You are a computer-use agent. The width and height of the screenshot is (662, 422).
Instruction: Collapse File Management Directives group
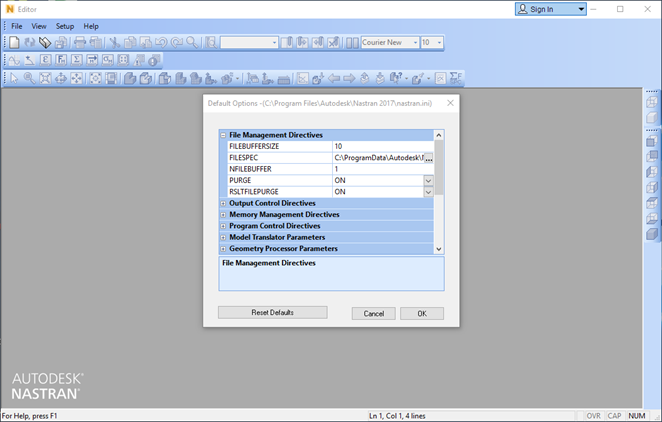(x=223, y=135)
